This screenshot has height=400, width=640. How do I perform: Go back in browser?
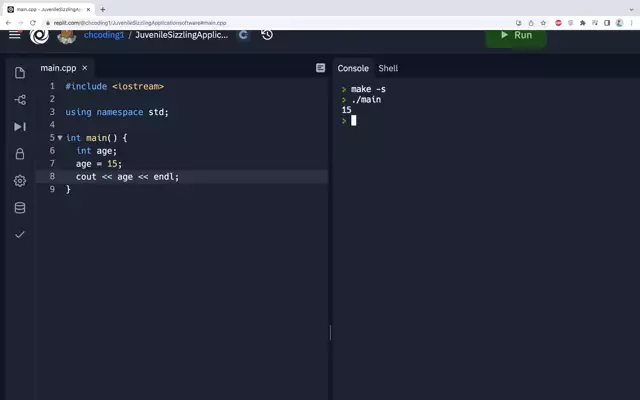coord(9,23)
